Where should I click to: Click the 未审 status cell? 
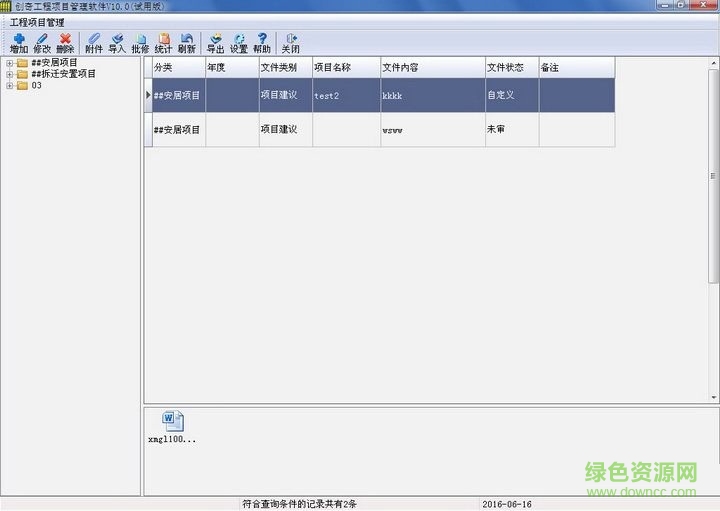(x=512, y=130)
